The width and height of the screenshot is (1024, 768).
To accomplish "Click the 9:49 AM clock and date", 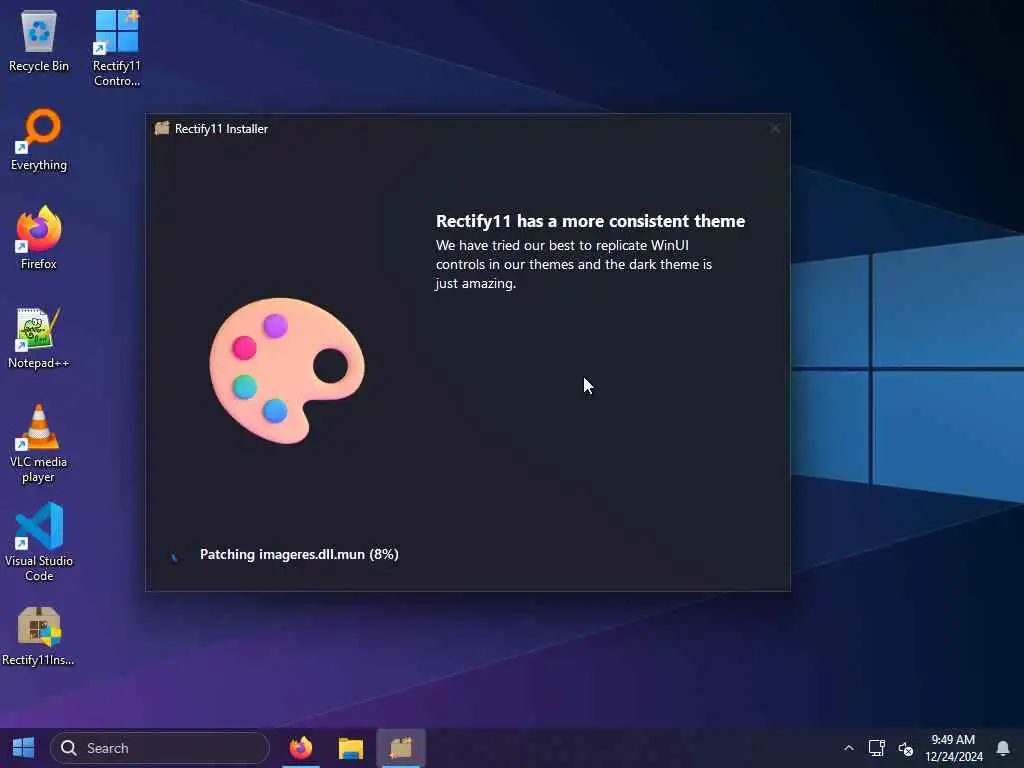I will pyautogui.click(x=953, y=748).
